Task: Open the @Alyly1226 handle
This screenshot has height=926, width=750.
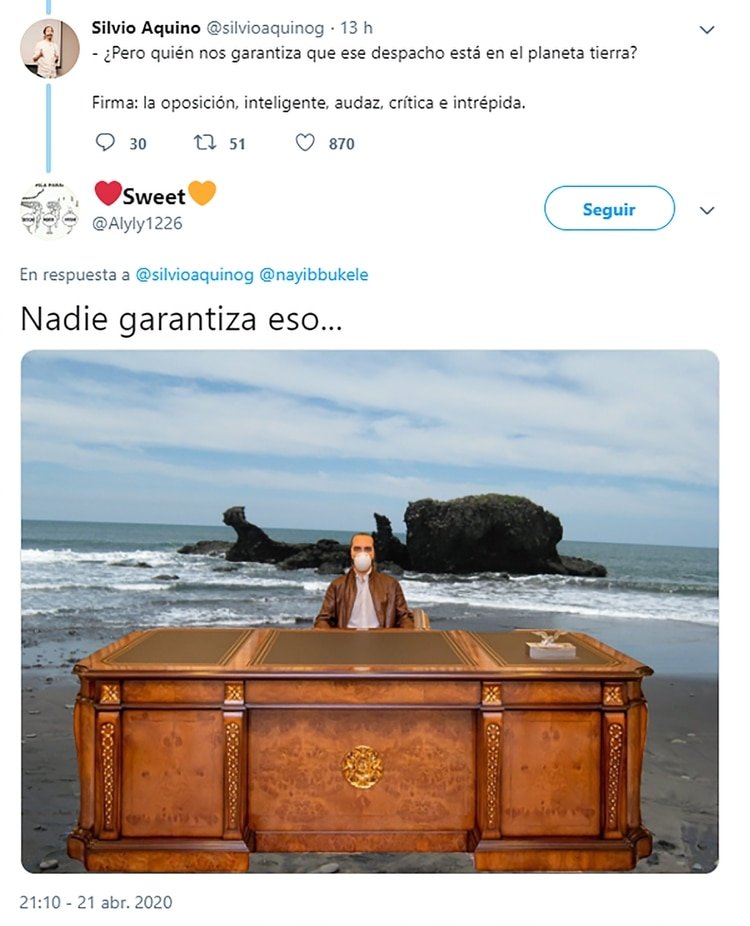Action: coord(137,224)
